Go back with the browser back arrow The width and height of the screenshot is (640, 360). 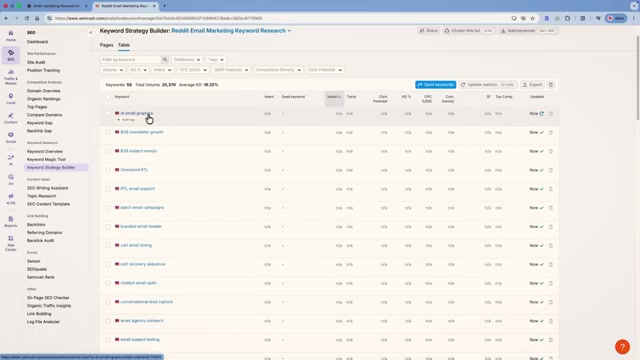(x=6, y=18)
